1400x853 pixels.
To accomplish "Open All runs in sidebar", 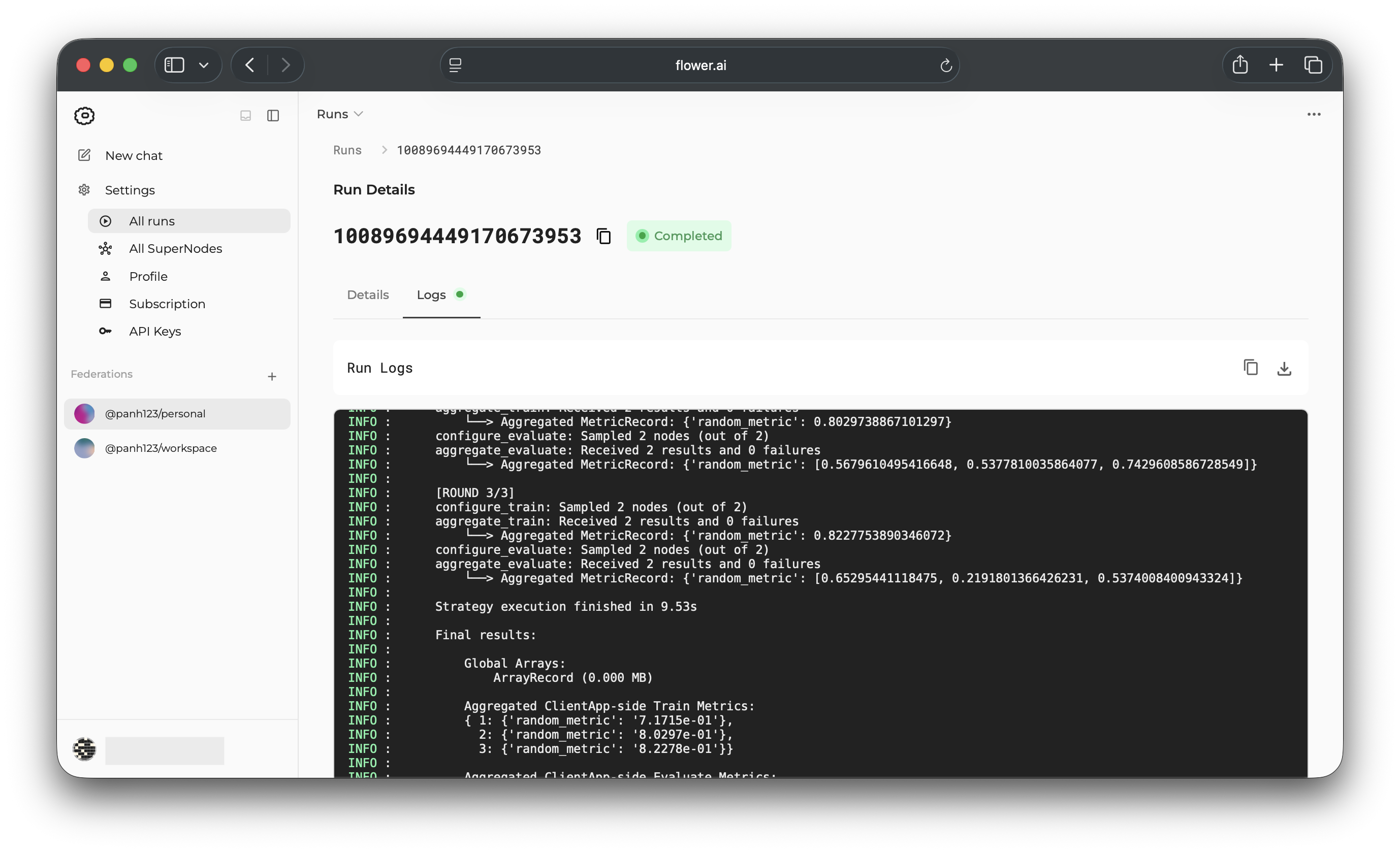I will coord(188,221).
